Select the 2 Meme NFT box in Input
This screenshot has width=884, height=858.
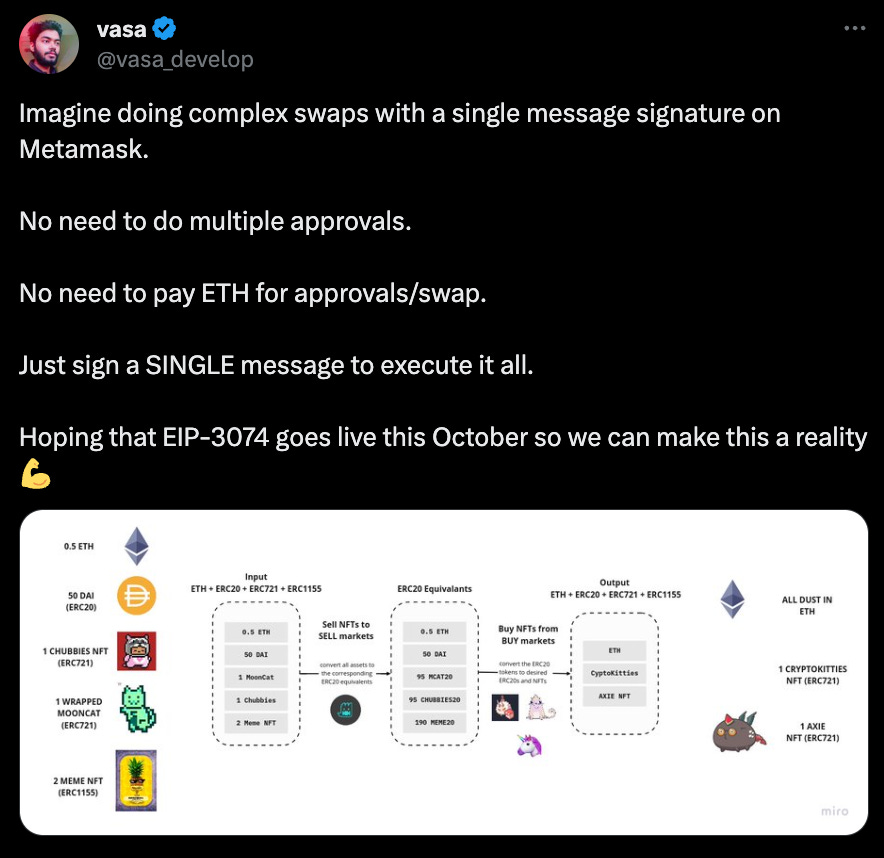pos(258,723)
